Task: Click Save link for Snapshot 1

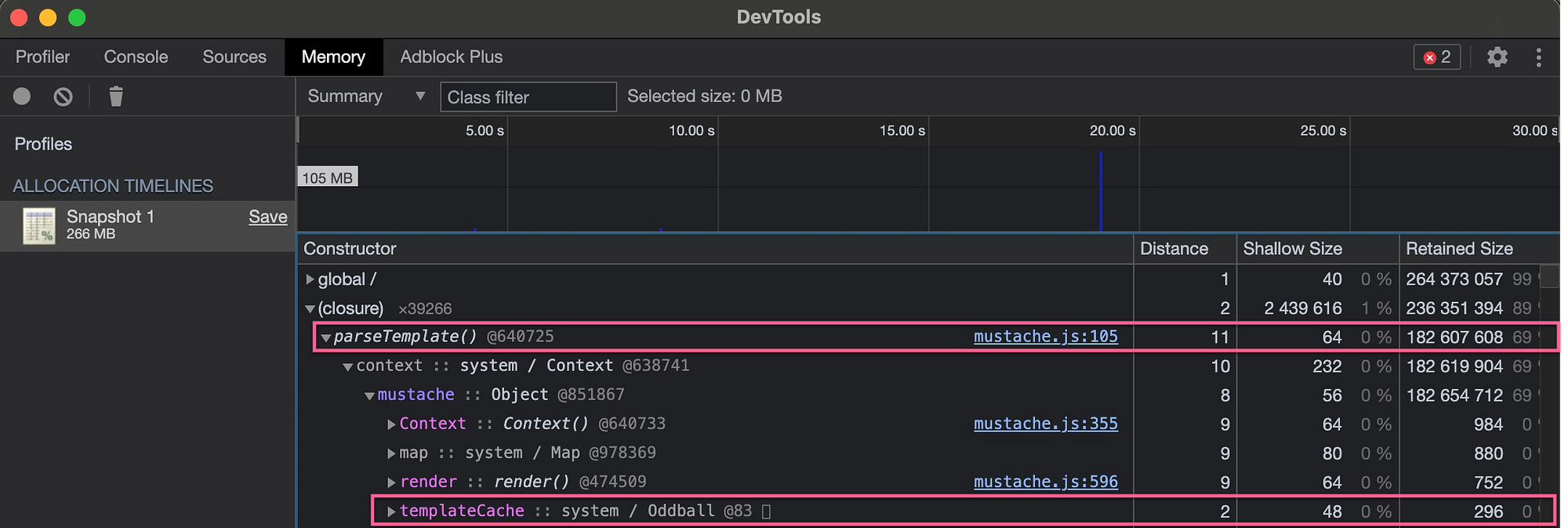Action: click(268, 217)
